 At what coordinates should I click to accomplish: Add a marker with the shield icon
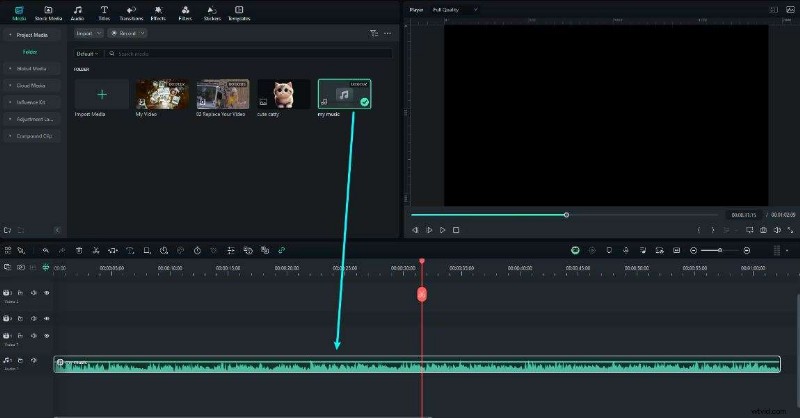[x=609, y=251]
